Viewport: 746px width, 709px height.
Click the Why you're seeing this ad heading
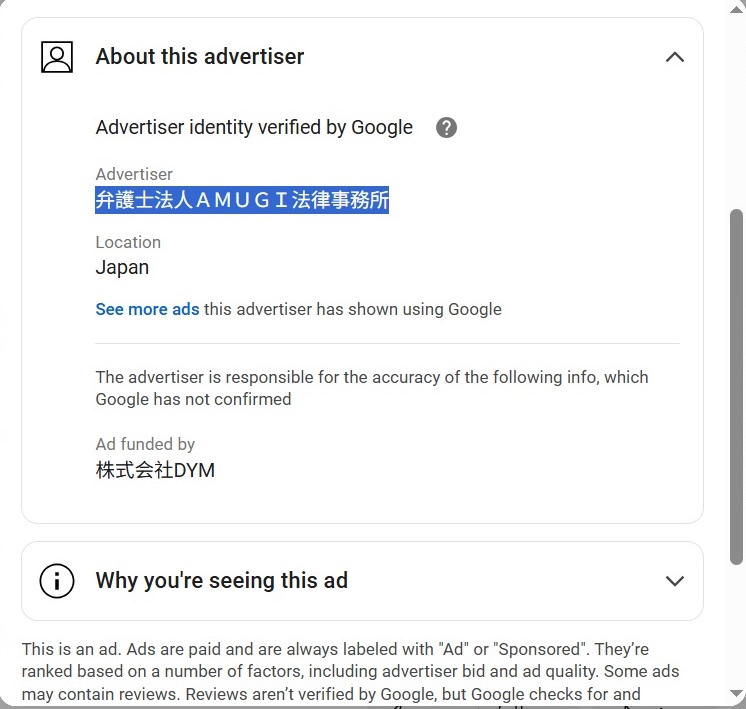(x=222, y=581)
